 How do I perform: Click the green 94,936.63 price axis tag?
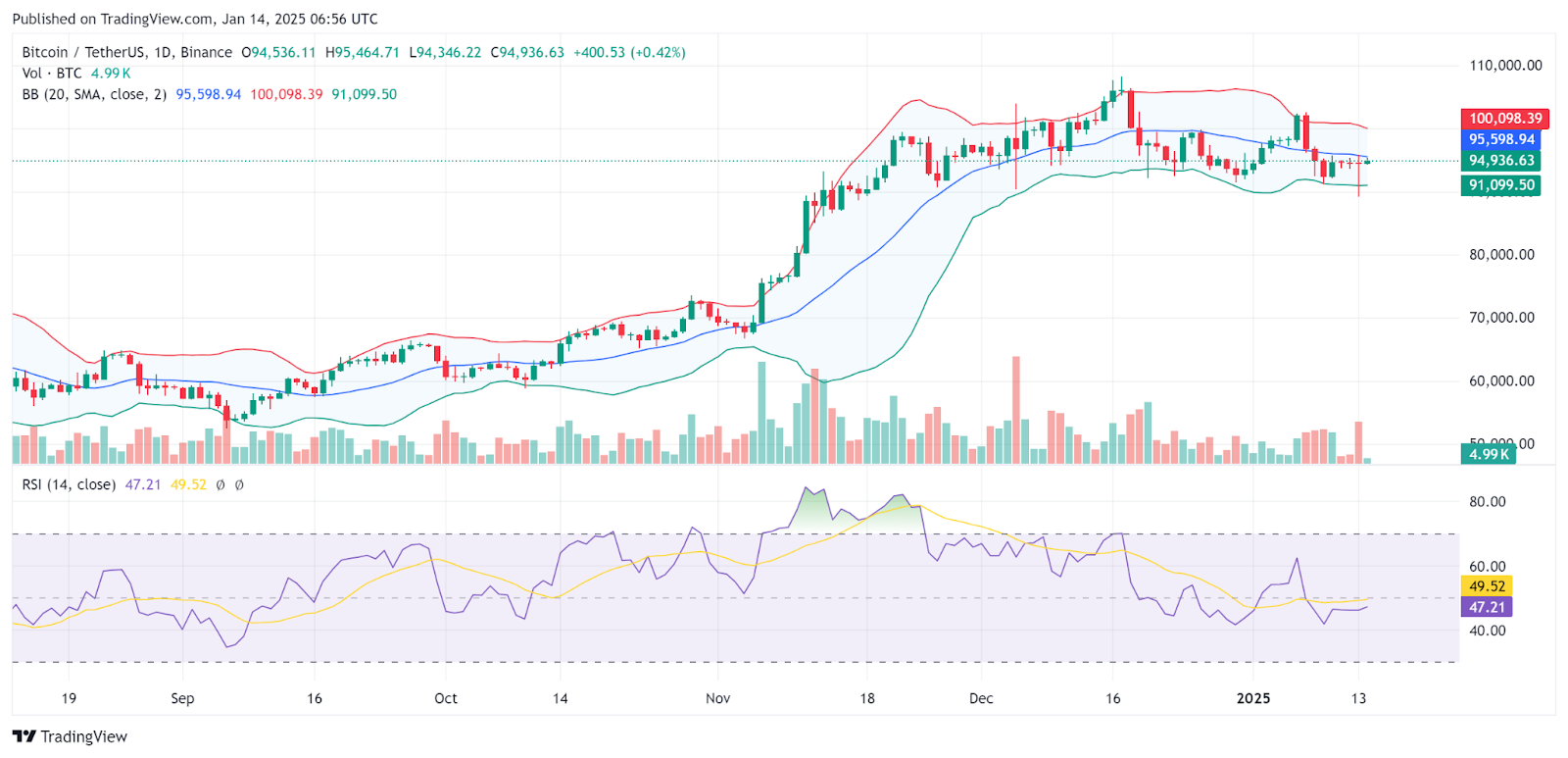click(x=1500, y=161)
